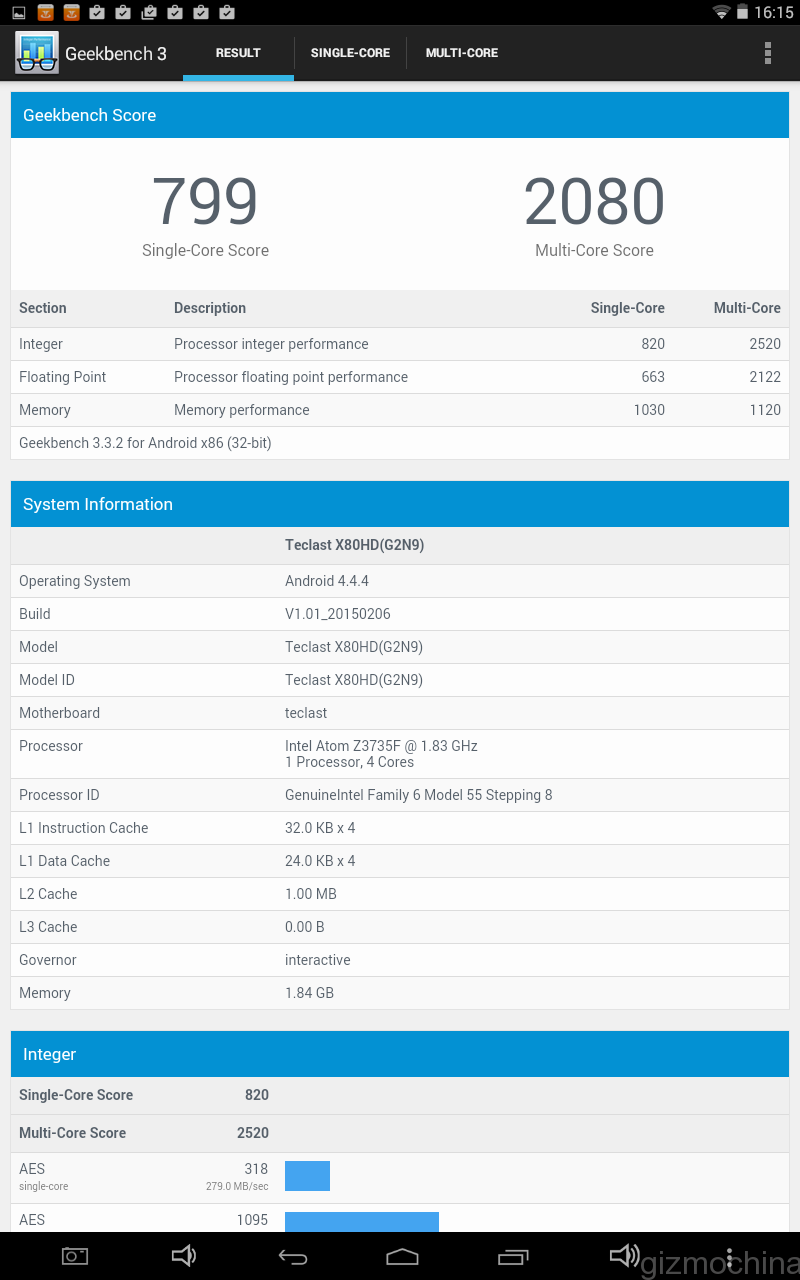This screenshot has height=1280, width=800.
Task: Tap the AES single-core result bar
Action: 307,1176
